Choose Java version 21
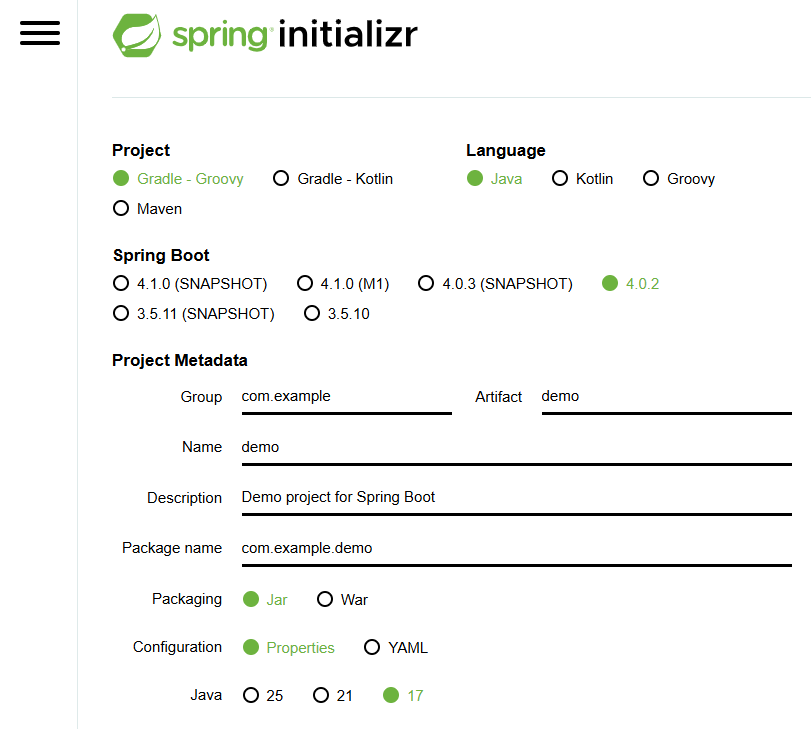 click(320, 694)
